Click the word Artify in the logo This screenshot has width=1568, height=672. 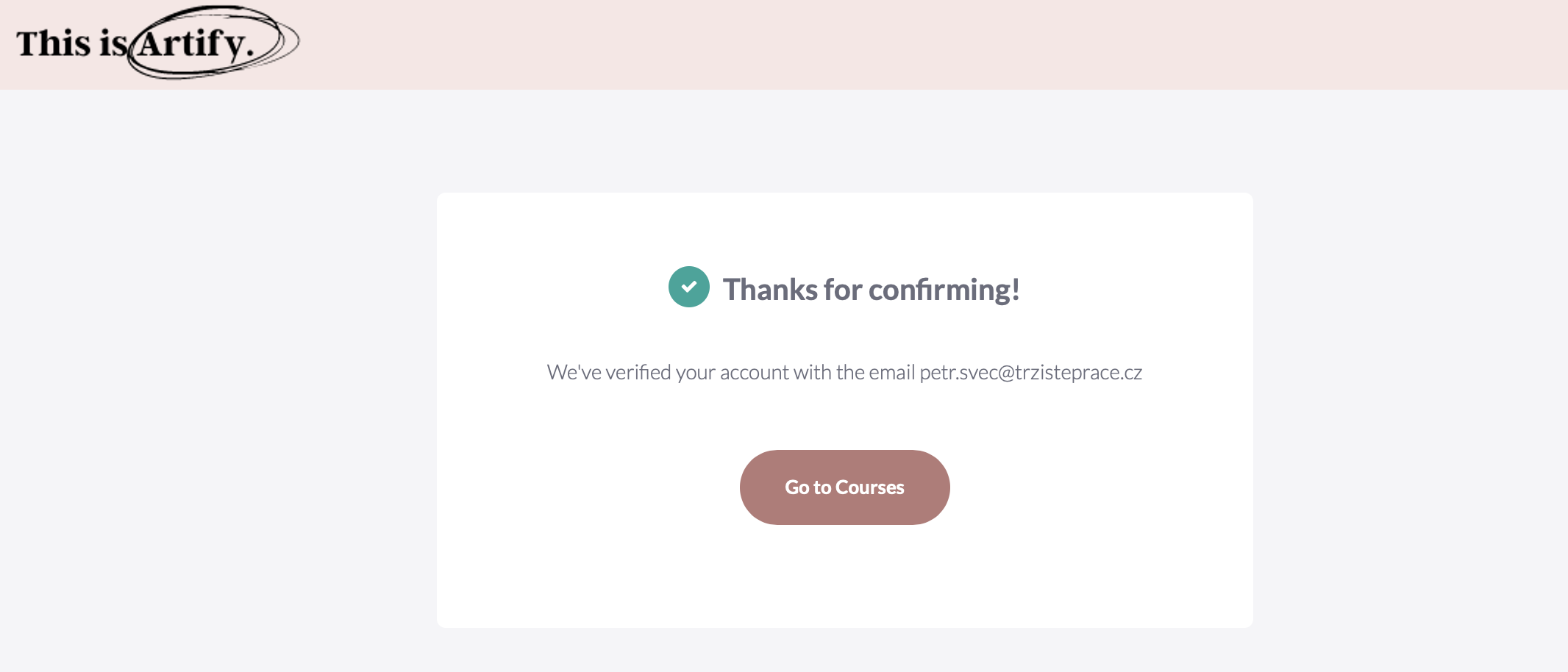coord(193,44)
